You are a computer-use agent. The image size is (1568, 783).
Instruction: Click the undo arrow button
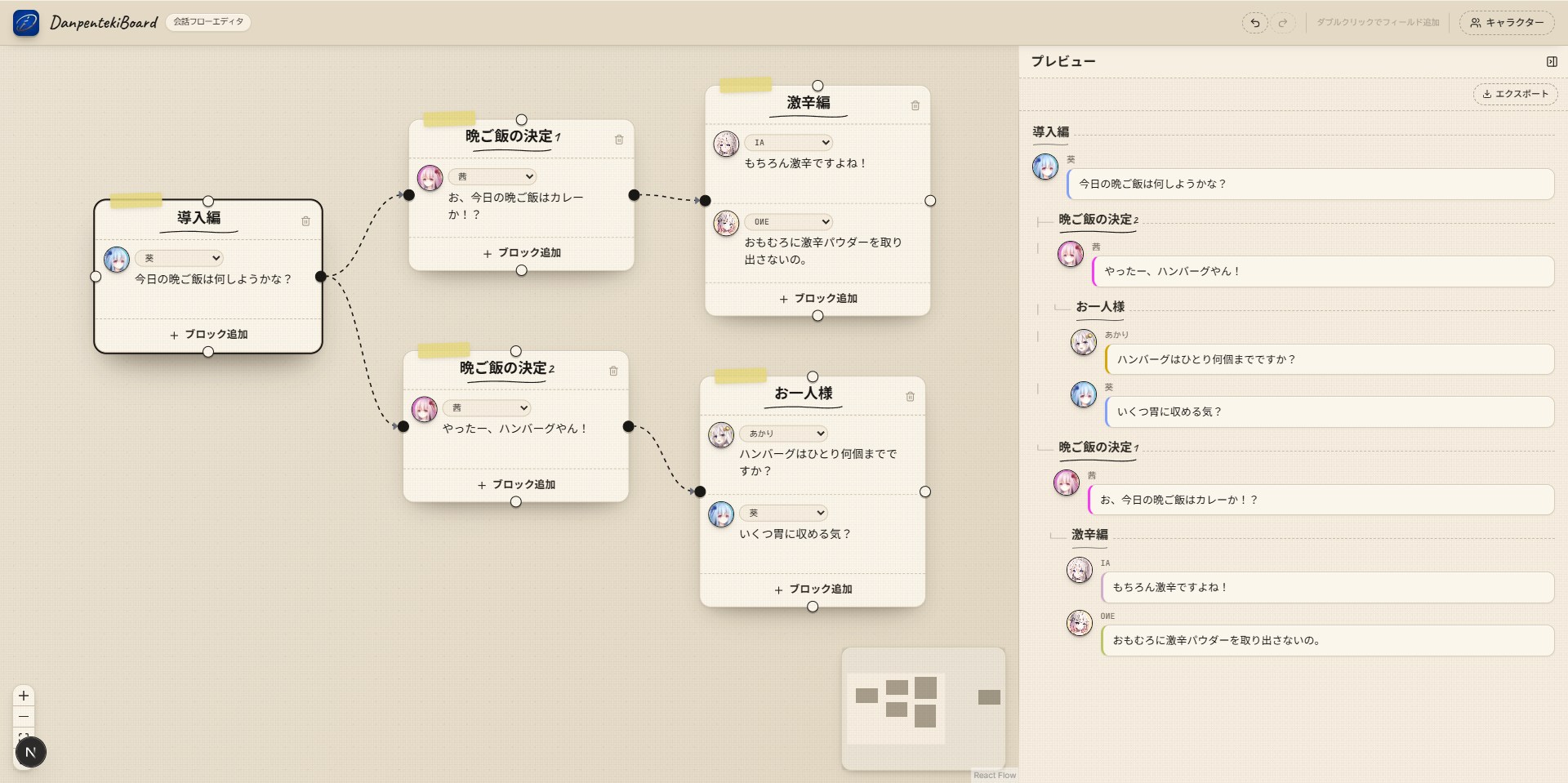[x=1254, y=23]
